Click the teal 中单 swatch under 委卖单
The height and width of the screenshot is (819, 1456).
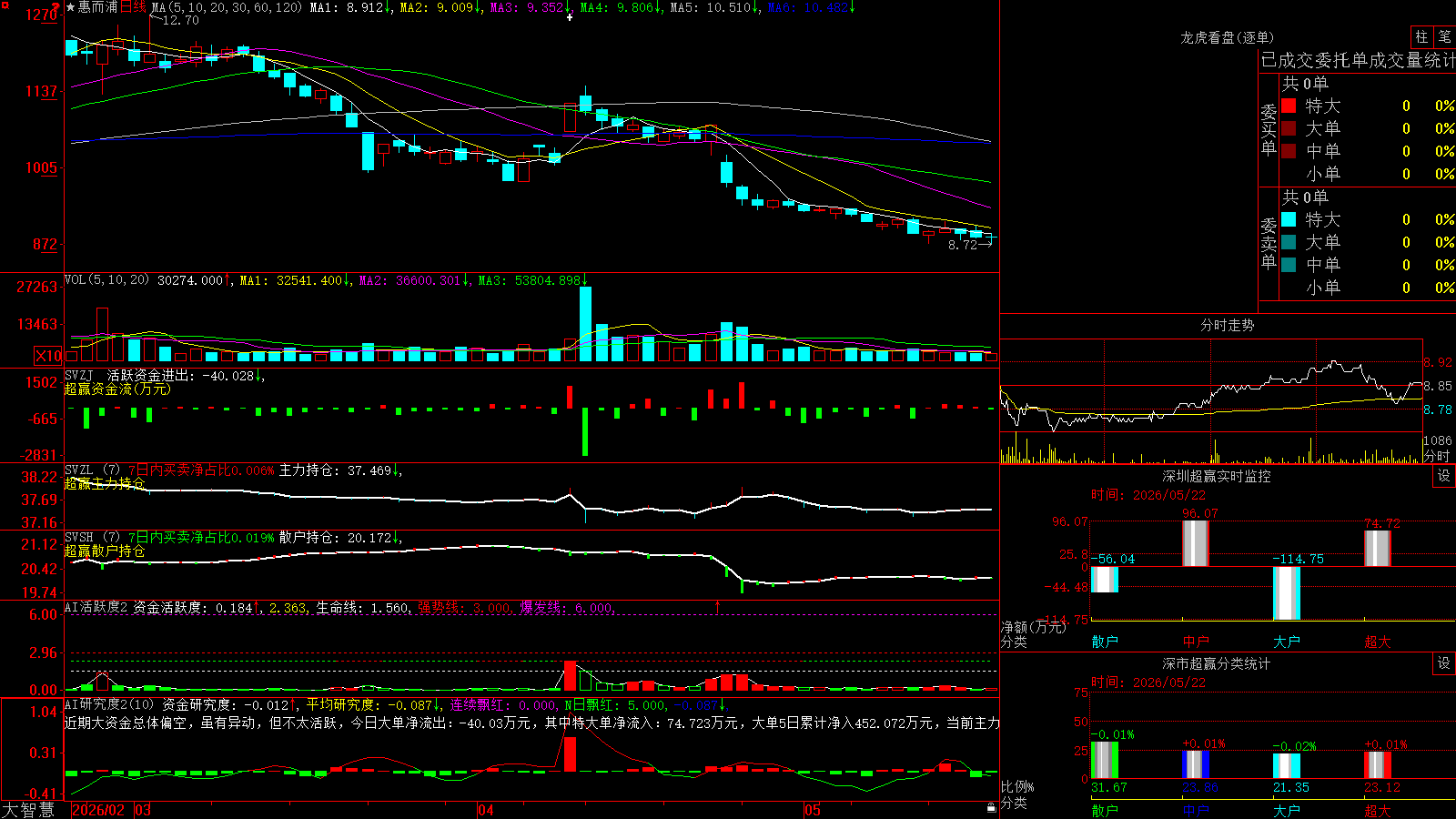1289,264
